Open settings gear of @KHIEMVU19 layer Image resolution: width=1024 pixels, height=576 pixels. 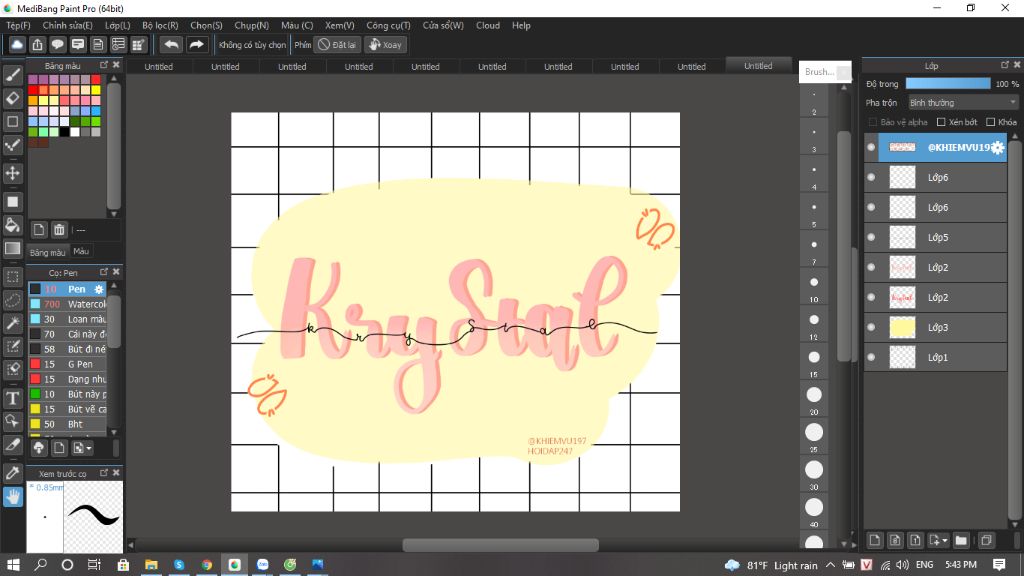[997, 148]
